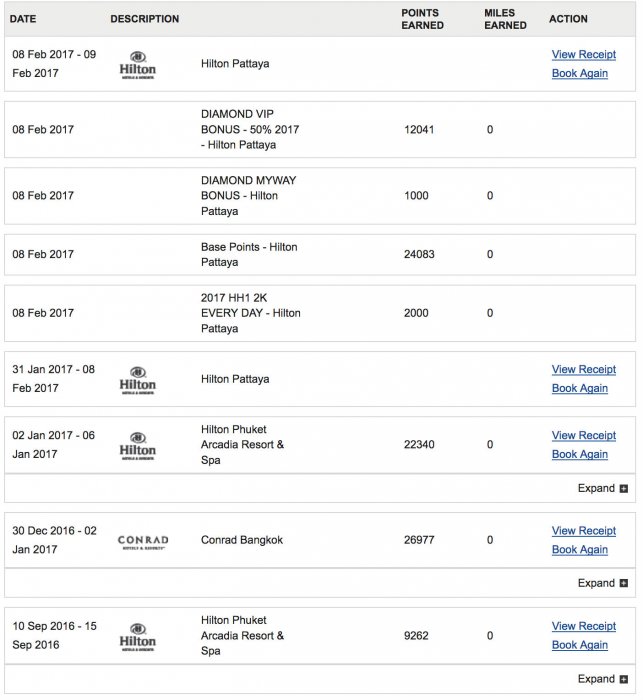Book Again for 10 Sep Phuket stay

(580, 645)
